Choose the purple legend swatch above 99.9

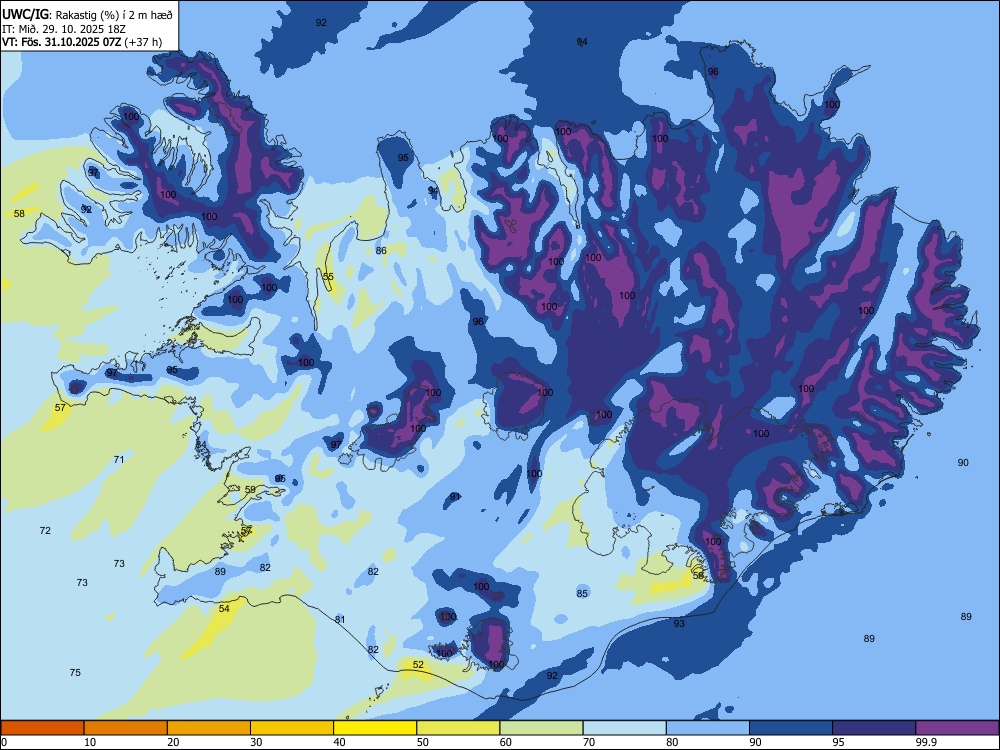[957, 728]
